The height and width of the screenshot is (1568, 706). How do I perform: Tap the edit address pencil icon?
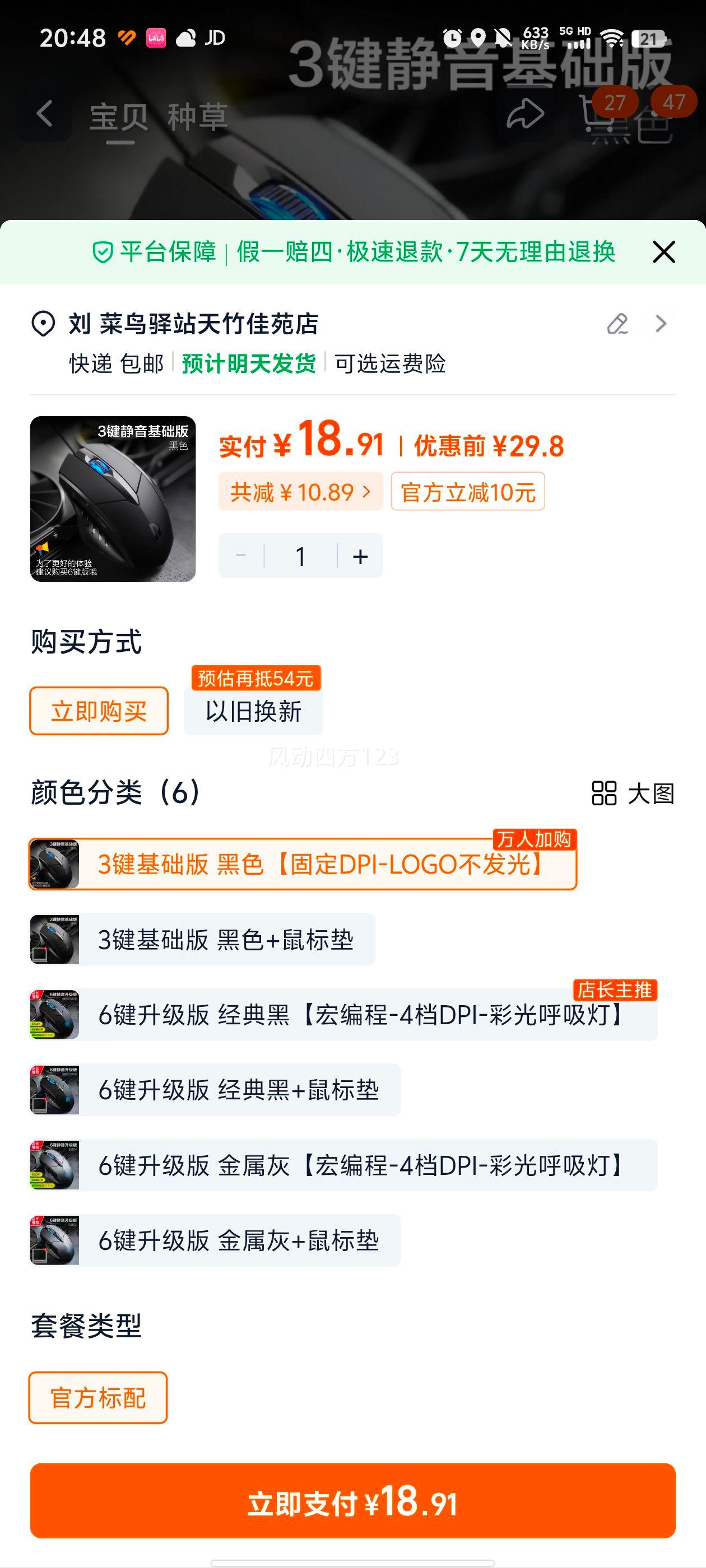617,324
